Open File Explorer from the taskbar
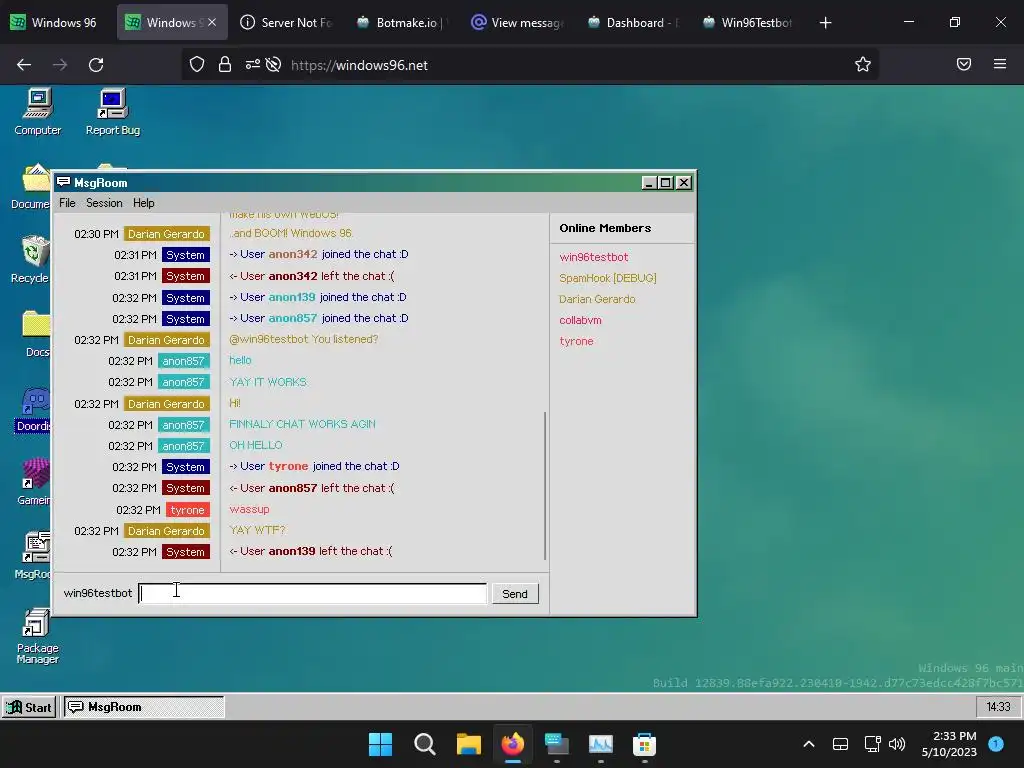 pos(468,744)
